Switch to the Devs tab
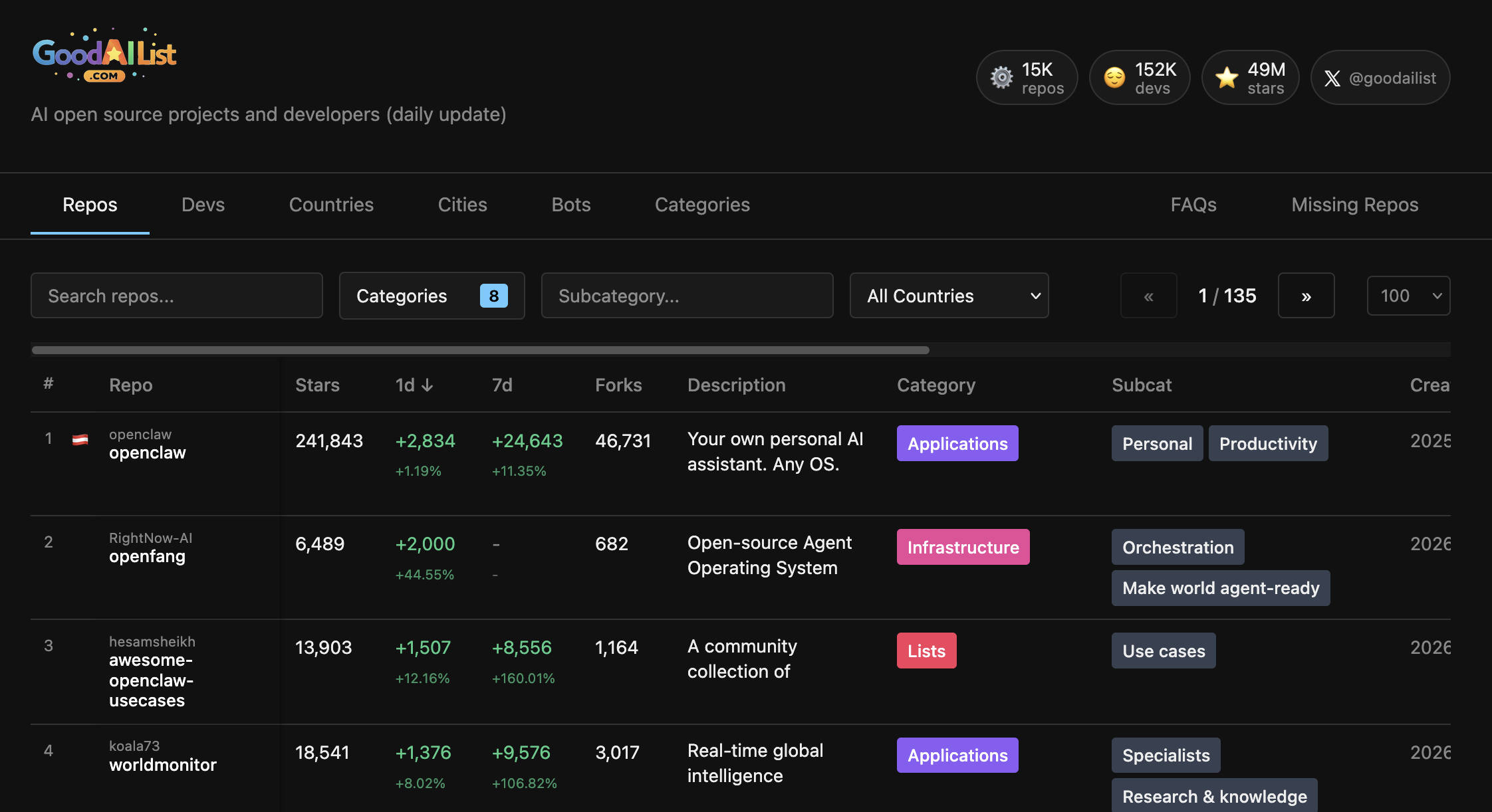The height and width of the screenshot is (812, 1492). 203,205
